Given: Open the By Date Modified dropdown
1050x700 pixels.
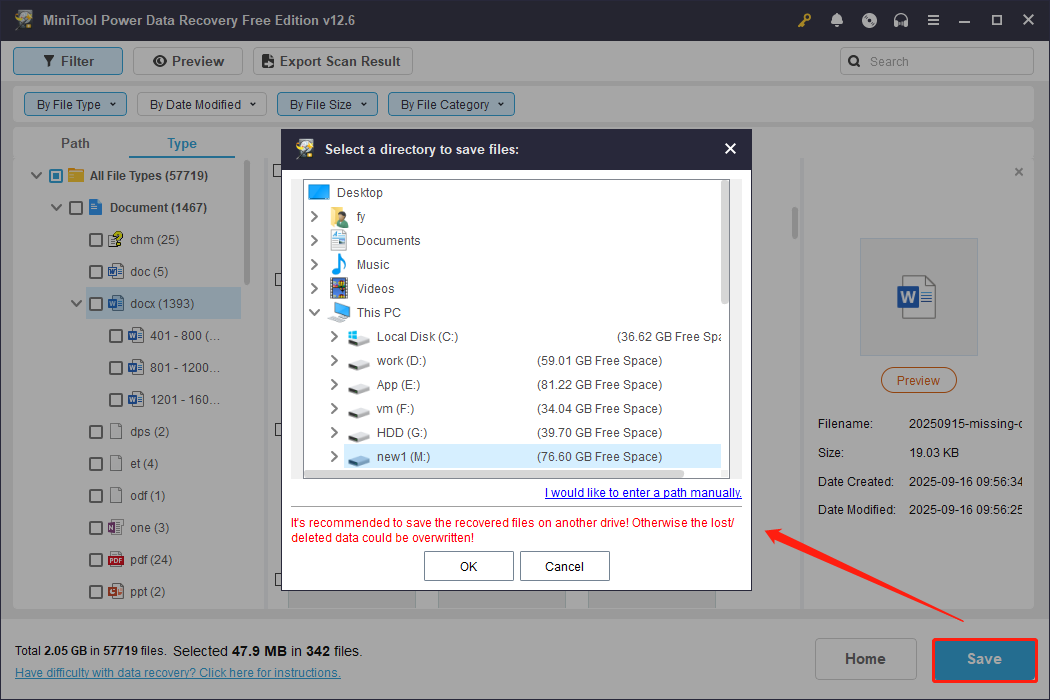Looking at the screenshot, I should (201, 104).
